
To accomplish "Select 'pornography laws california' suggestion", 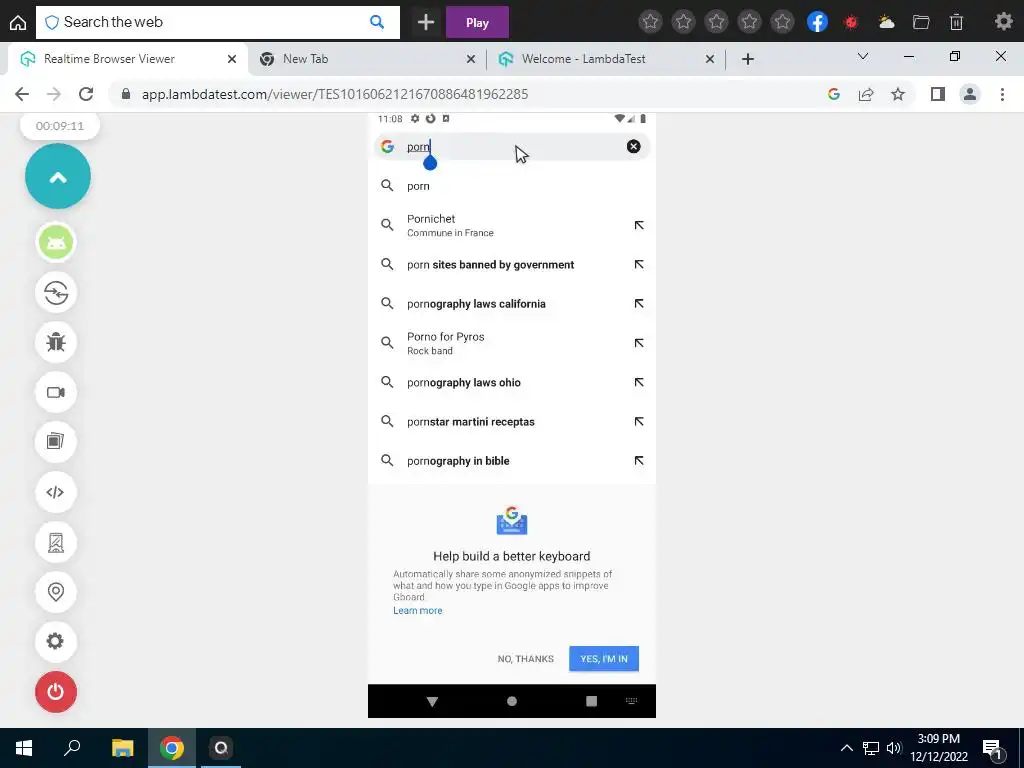I will tap(512, 304).
